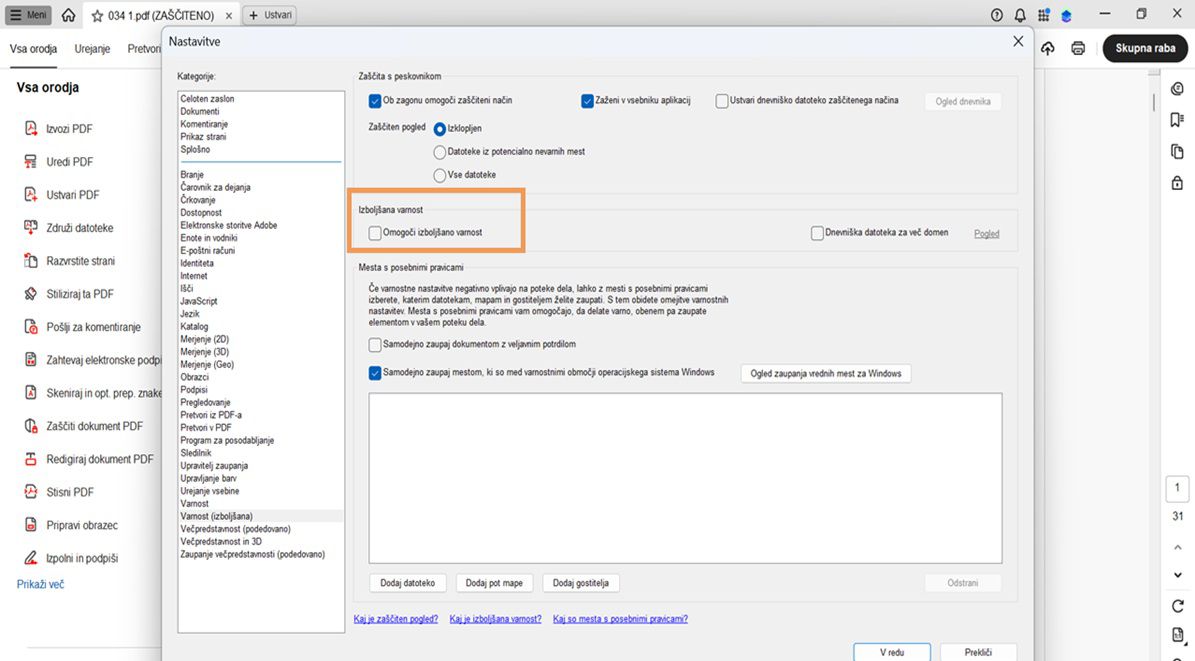The image size is (1195, 661).
Task: Select the Dokumenti category
Action: pos(200,111)
